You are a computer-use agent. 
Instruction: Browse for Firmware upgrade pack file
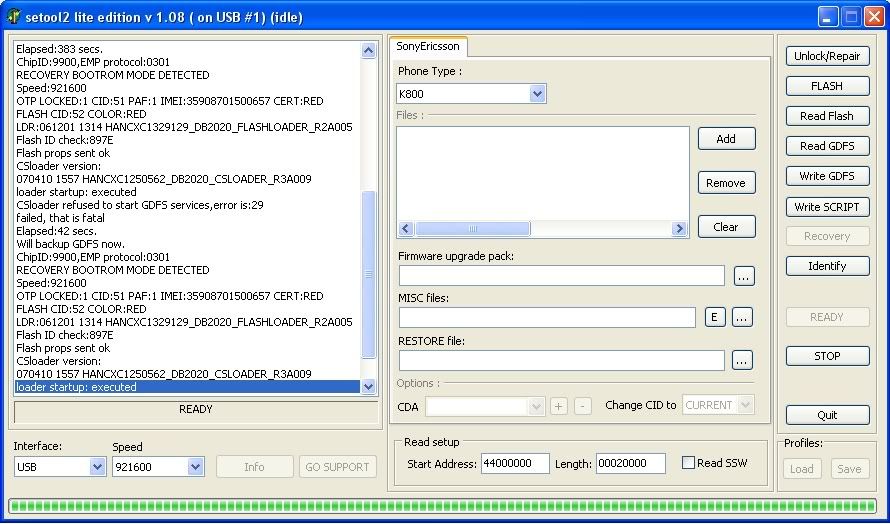click(744, 276)
